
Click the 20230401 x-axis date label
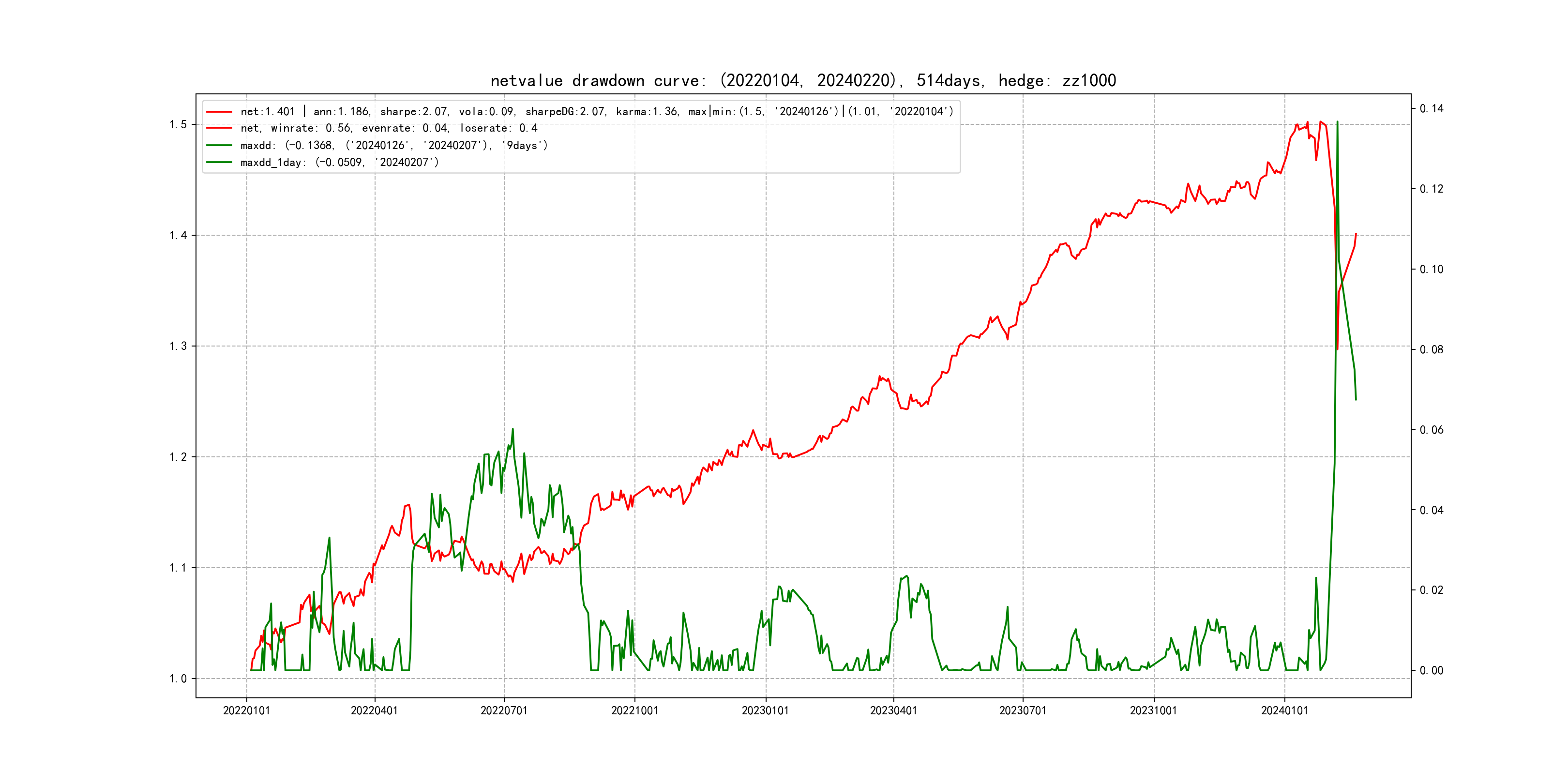(x=893, y=710)
